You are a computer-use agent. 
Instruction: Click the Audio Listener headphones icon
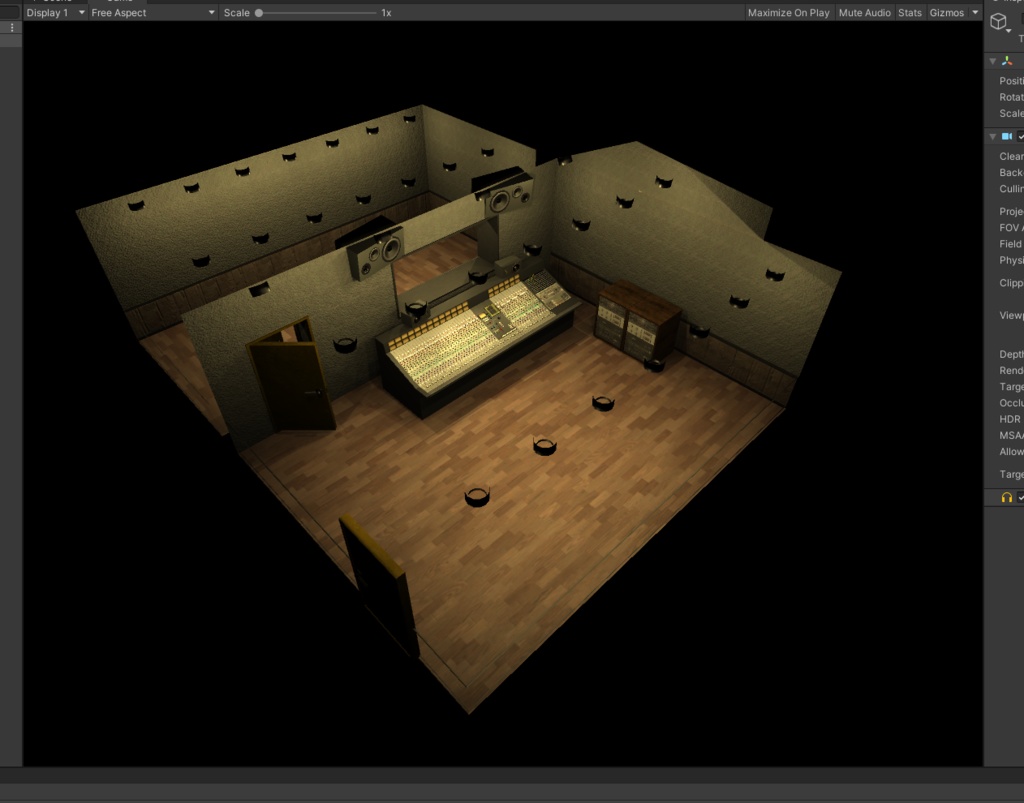click(1006, 497)
